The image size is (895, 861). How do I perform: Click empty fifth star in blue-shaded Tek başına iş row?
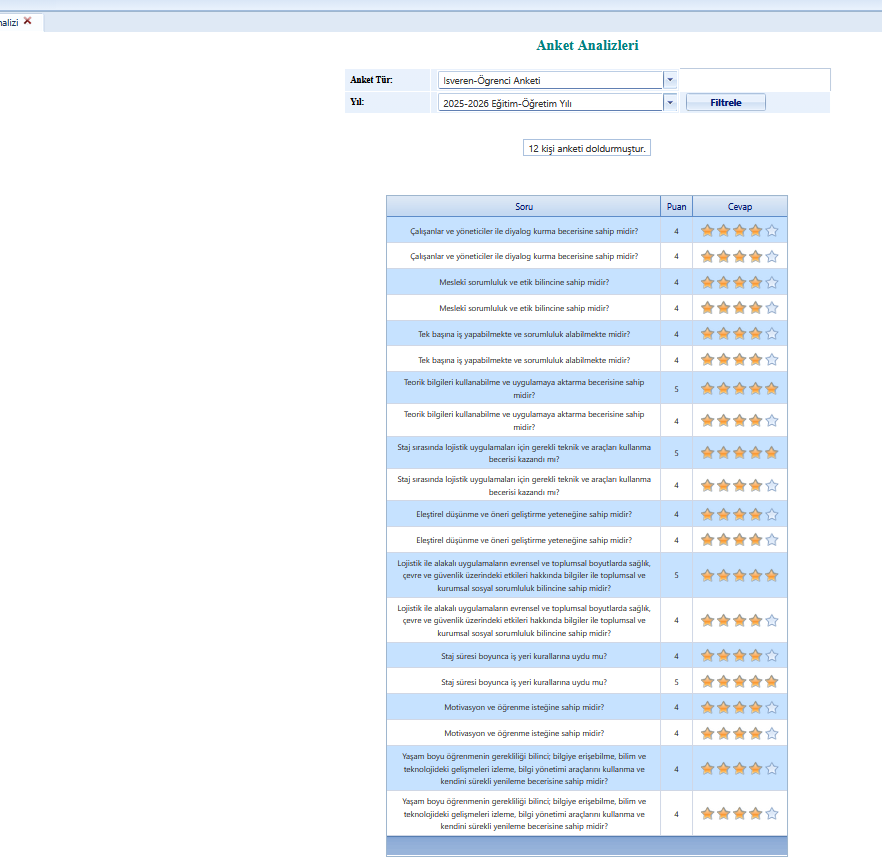point(772,333)
